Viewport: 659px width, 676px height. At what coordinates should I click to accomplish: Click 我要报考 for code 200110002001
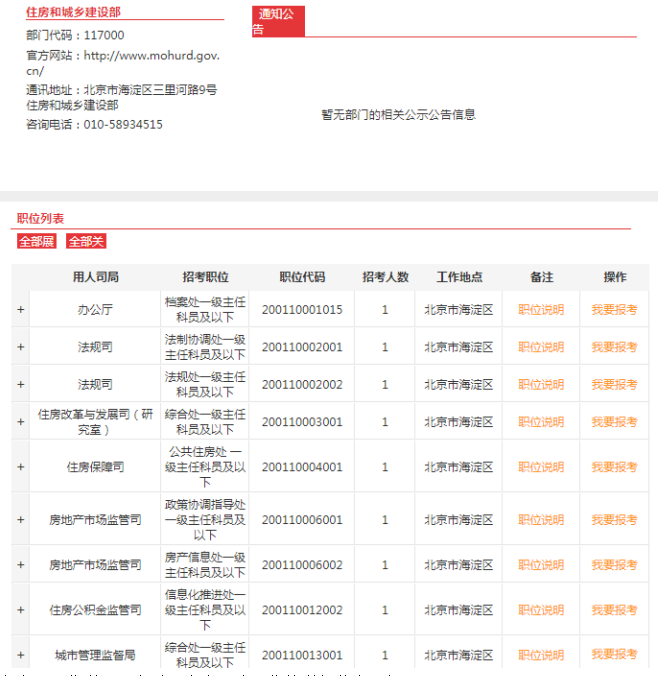[x=614, y=347]
